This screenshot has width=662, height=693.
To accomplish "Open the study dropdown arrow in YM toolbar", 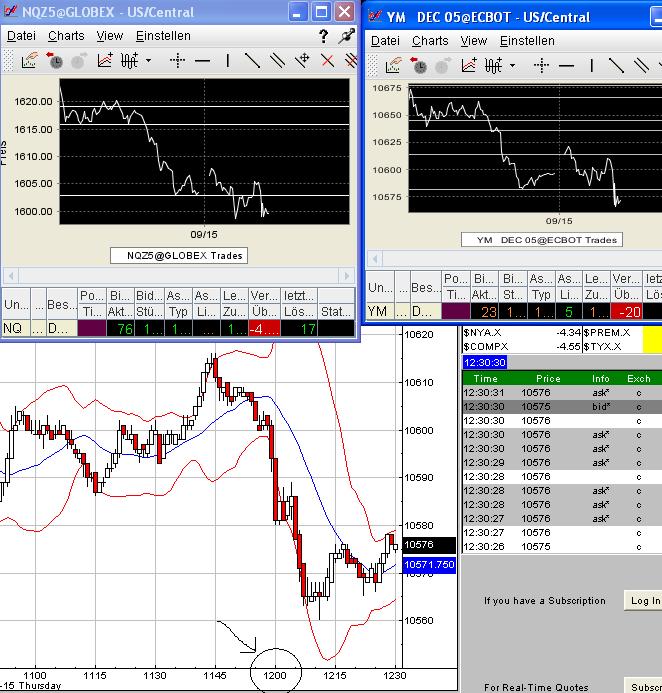I will pyautogui.click(x=512, y=65).
